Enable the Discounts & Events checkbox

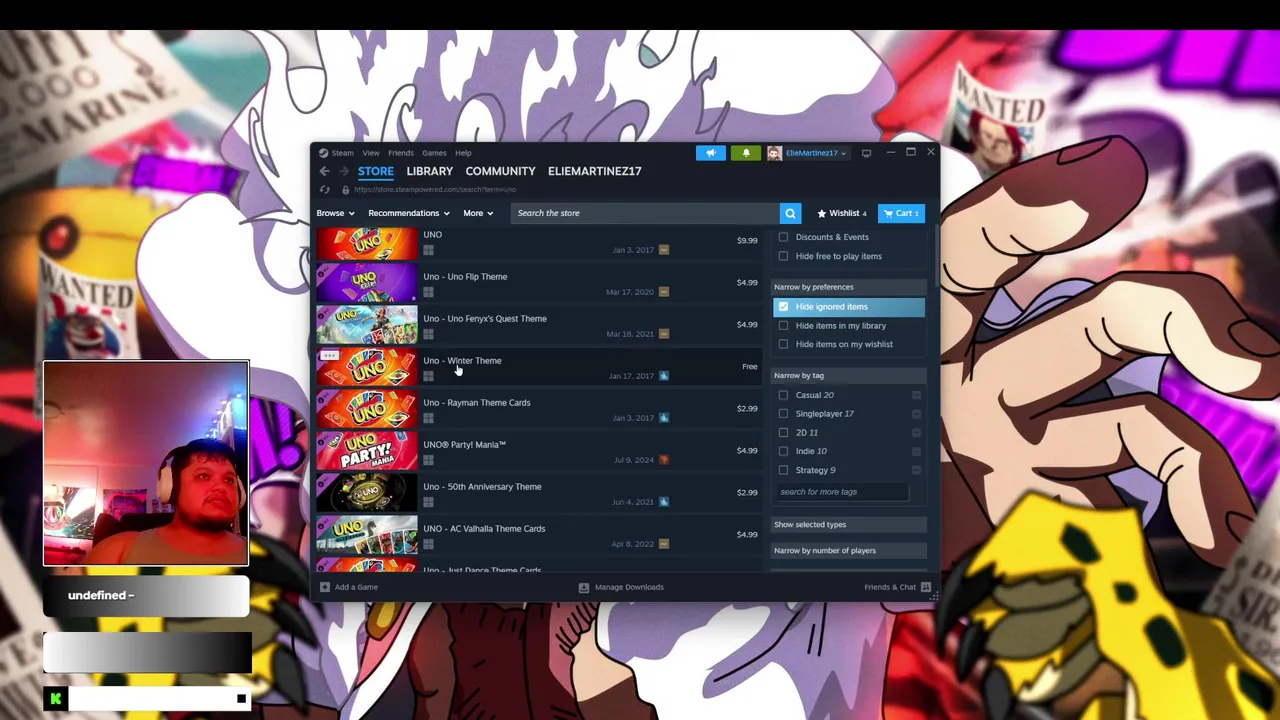pyautogui.click(x=783, y=237)
